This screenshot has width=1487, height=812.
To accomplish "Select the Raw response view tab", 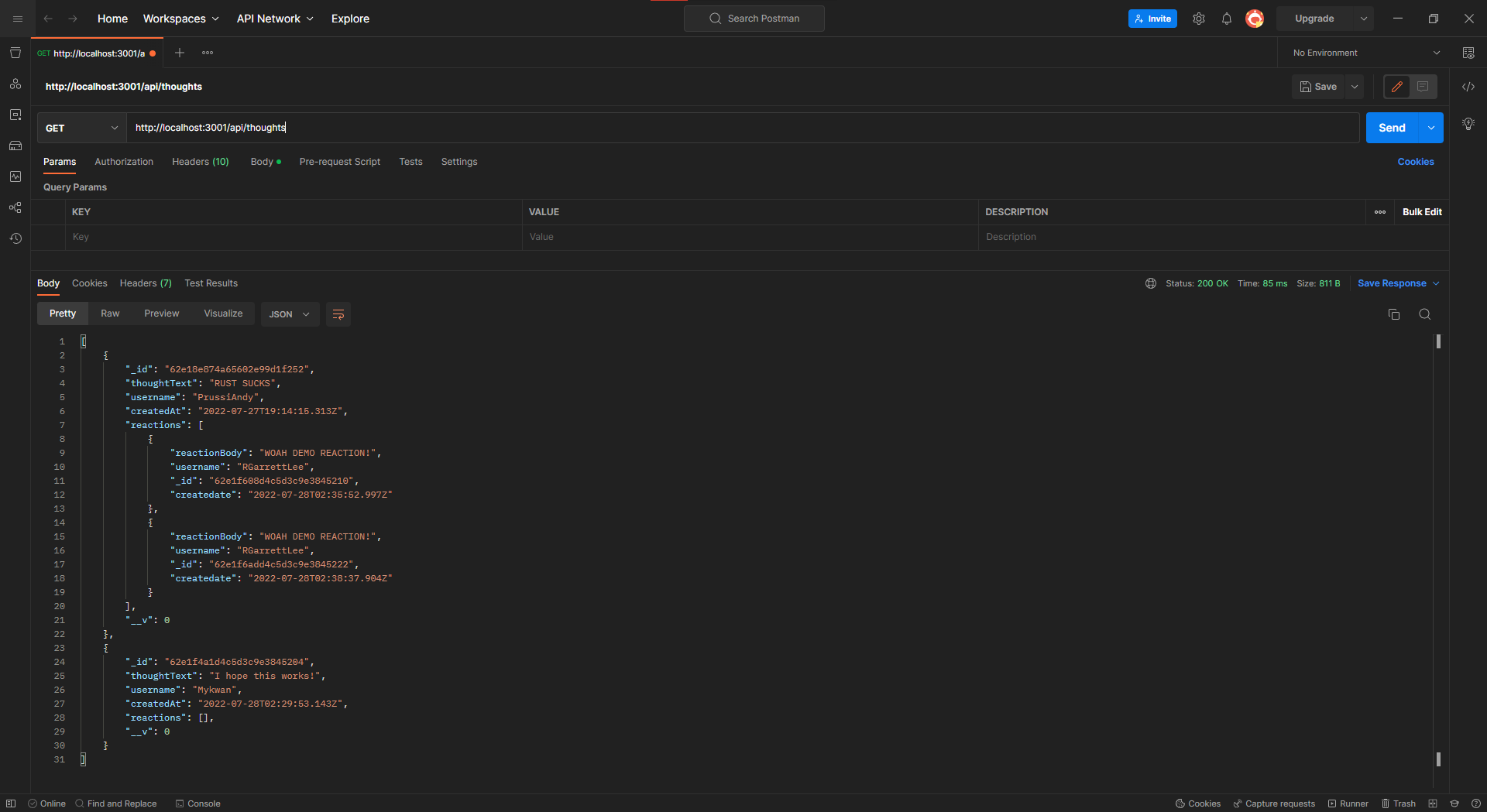I will pyautogui.click(x=110, y=313).
